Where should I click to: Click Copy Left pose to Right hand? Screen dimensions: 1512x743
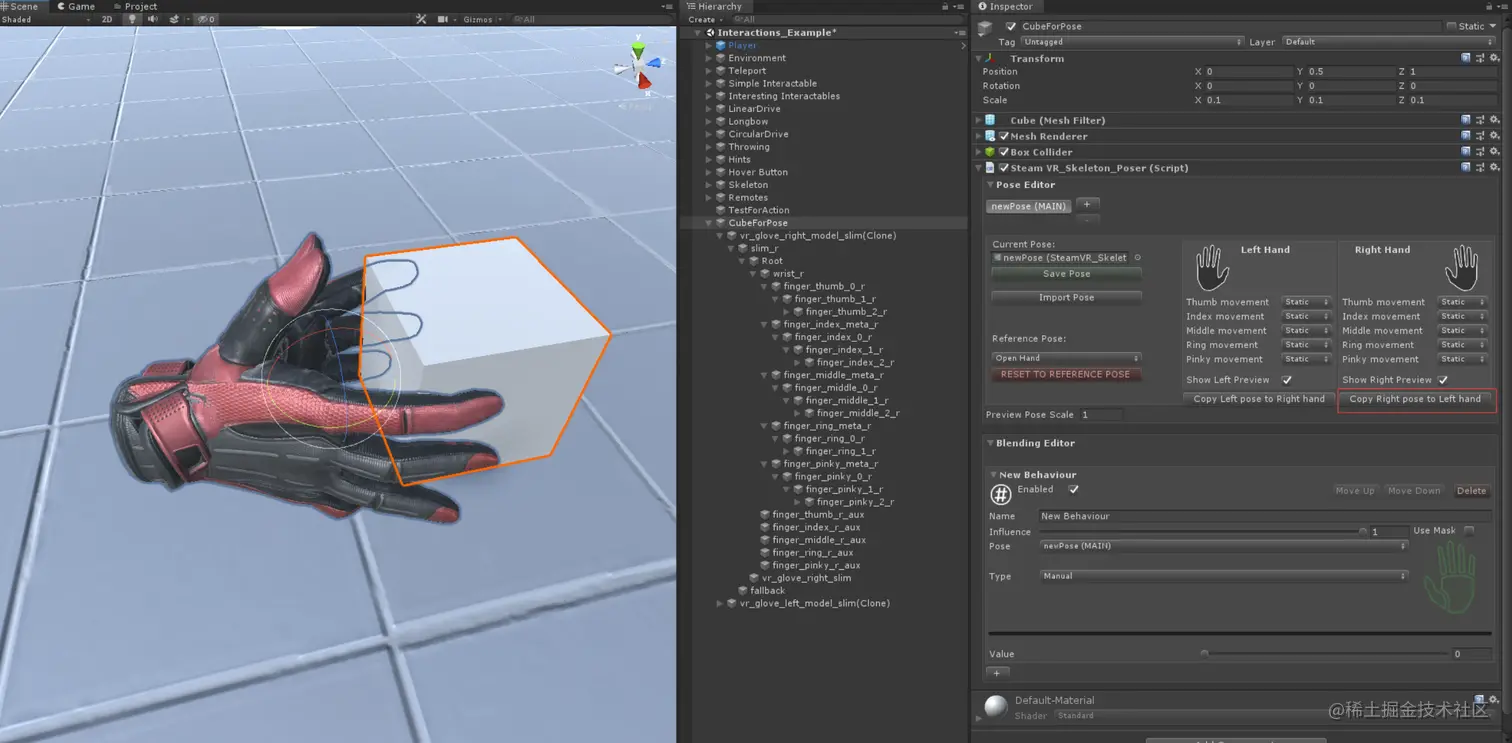coord(1258,399)
